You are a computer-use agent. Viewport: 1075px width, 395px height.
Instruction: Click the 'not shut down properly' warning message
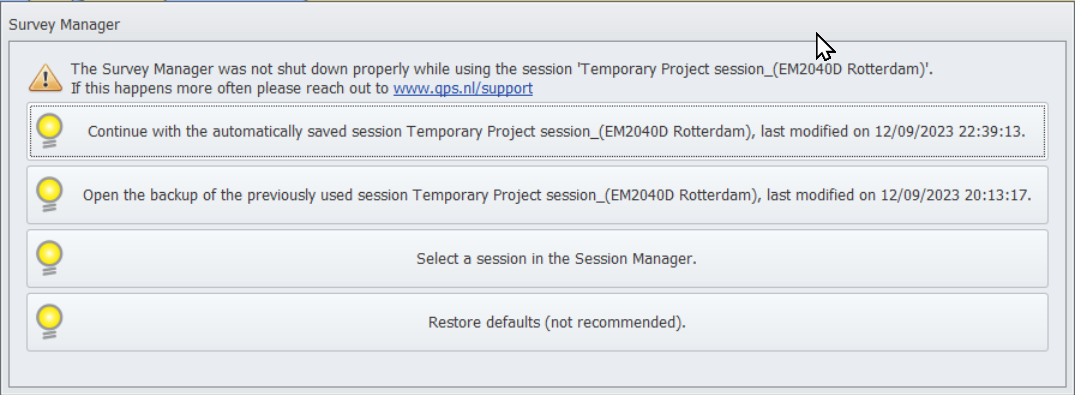[x=502, y=69]
